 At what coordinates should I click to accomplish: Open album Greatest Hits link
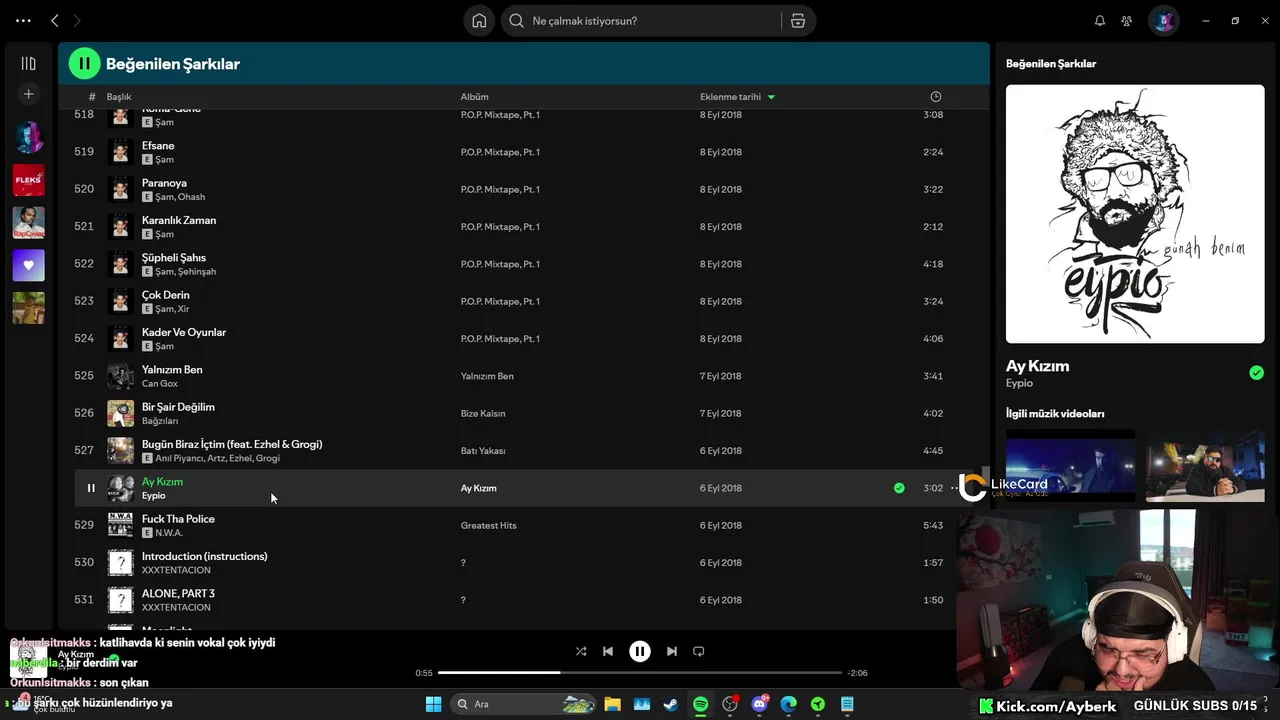[x=489, y=526]
